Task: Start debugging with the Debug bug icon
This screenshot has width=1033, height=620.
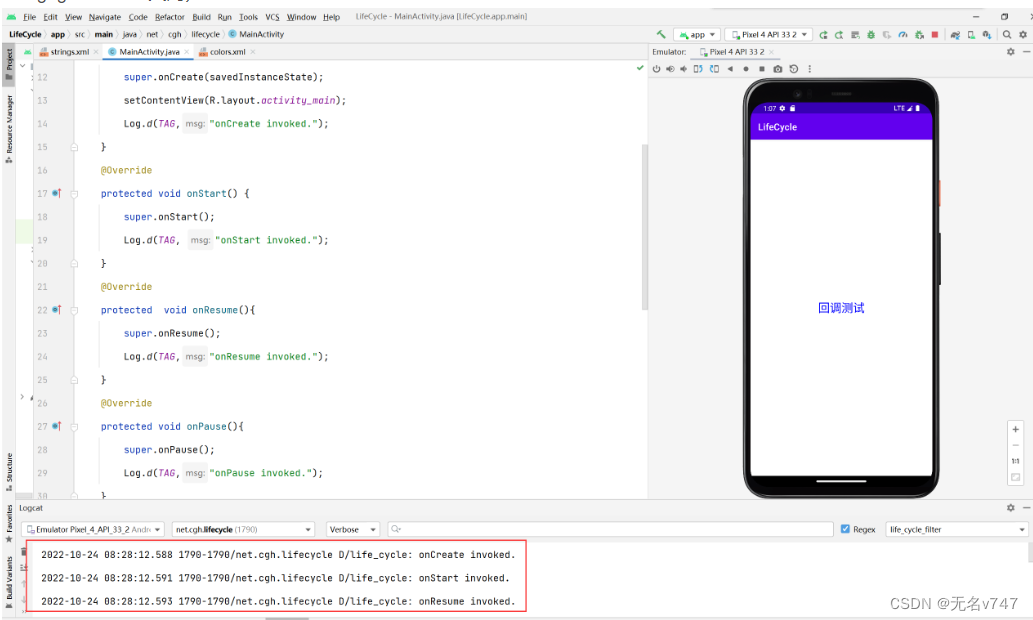Action: 871,33
